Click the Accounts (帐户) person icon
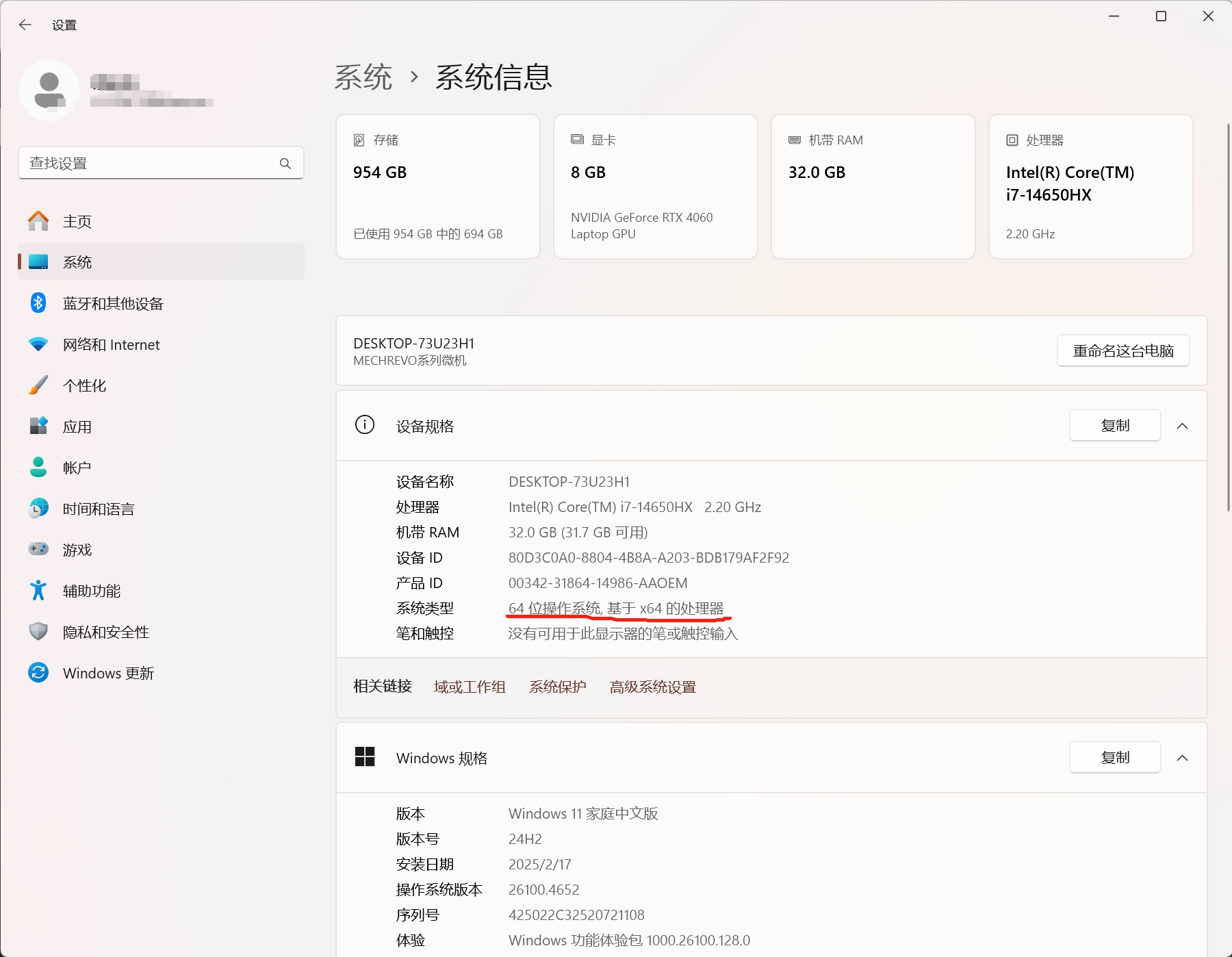1232x957 pixels. point(38,467)
